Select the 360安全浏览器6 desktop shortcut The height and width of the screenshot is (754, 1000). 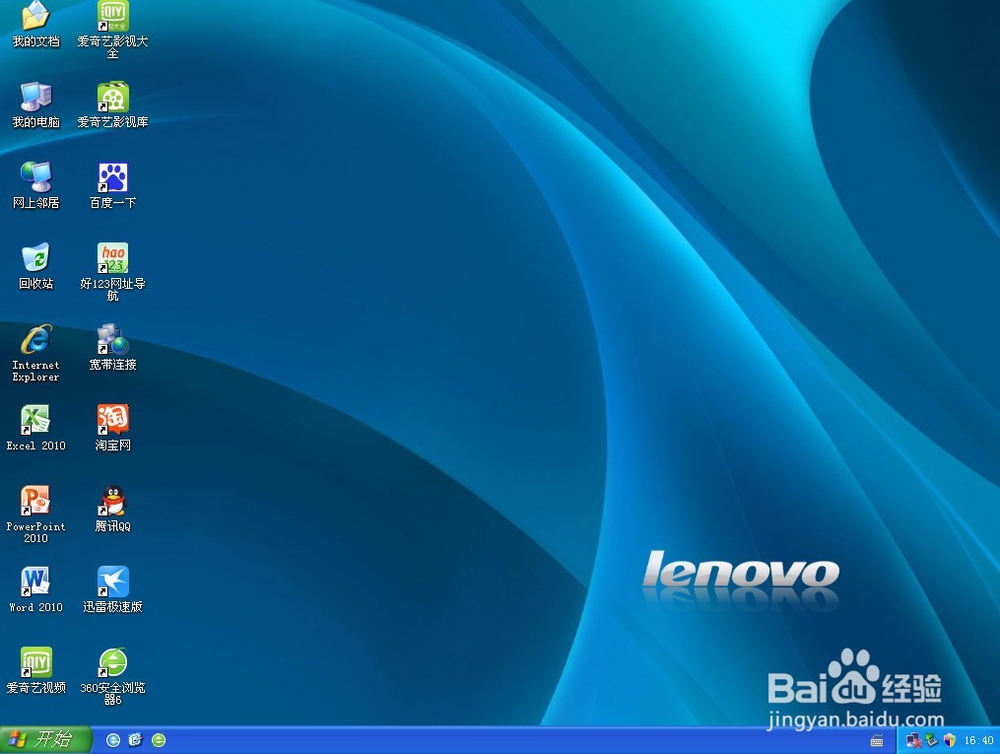pos(113,662)
